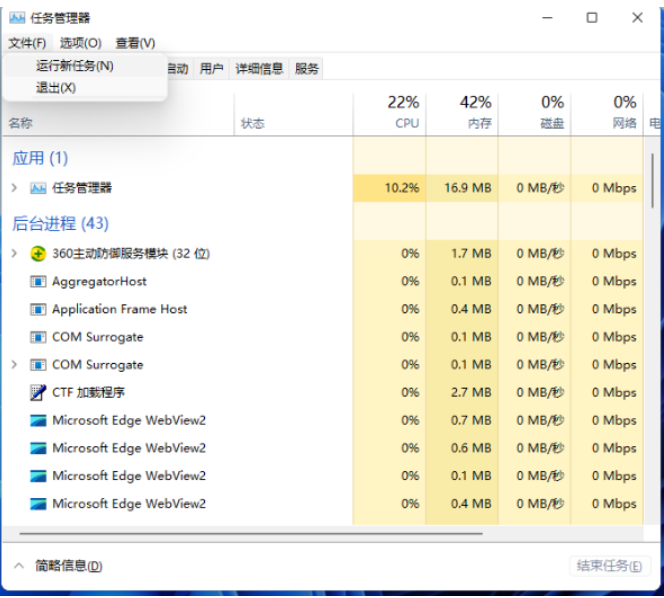Image resolution: width=664 pixels, height=598 pixels.
Task: Select 运行新任务(N) from the File menu
Action: click(x=75, y=65)
